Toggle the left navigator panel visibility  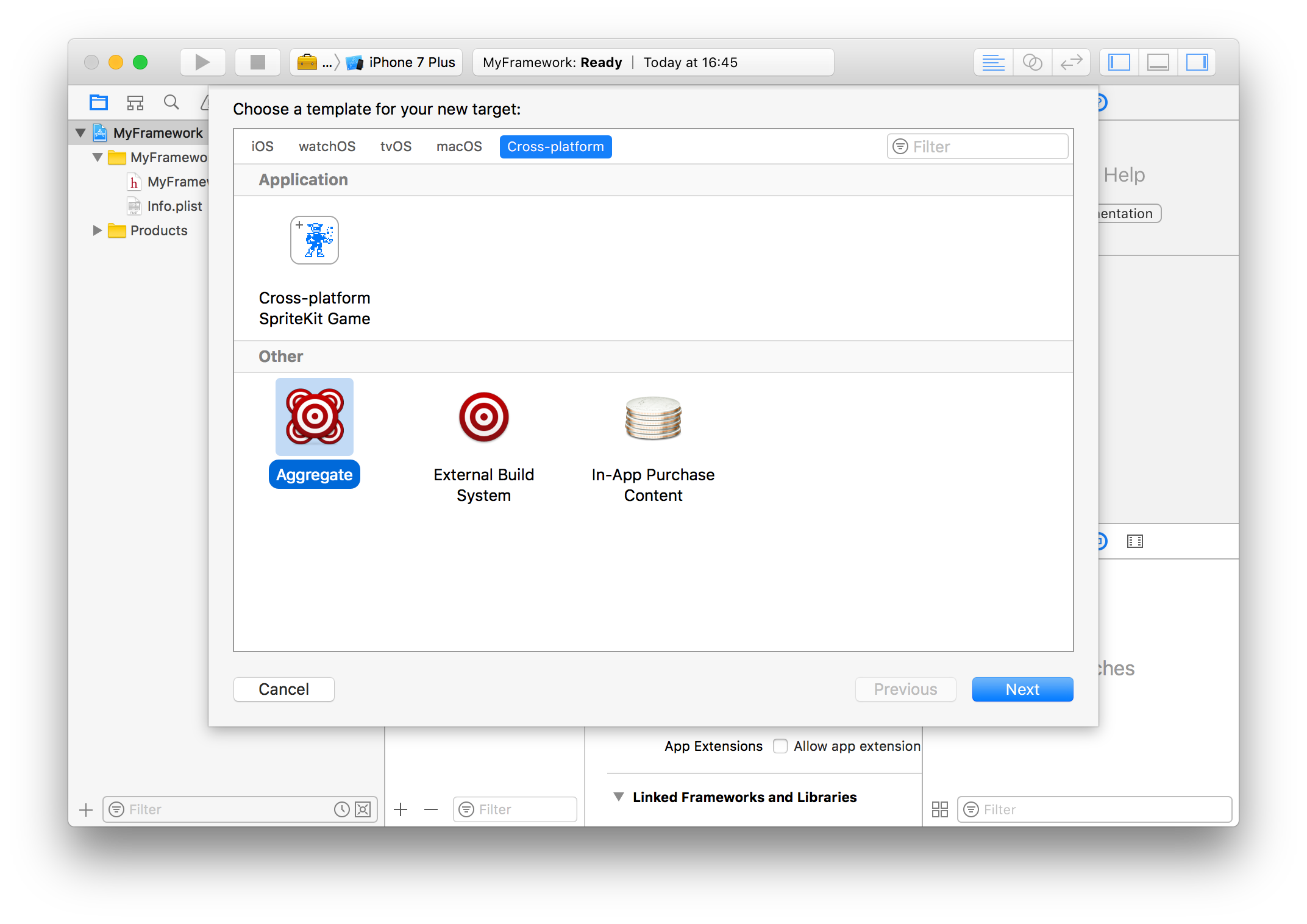1118,62
